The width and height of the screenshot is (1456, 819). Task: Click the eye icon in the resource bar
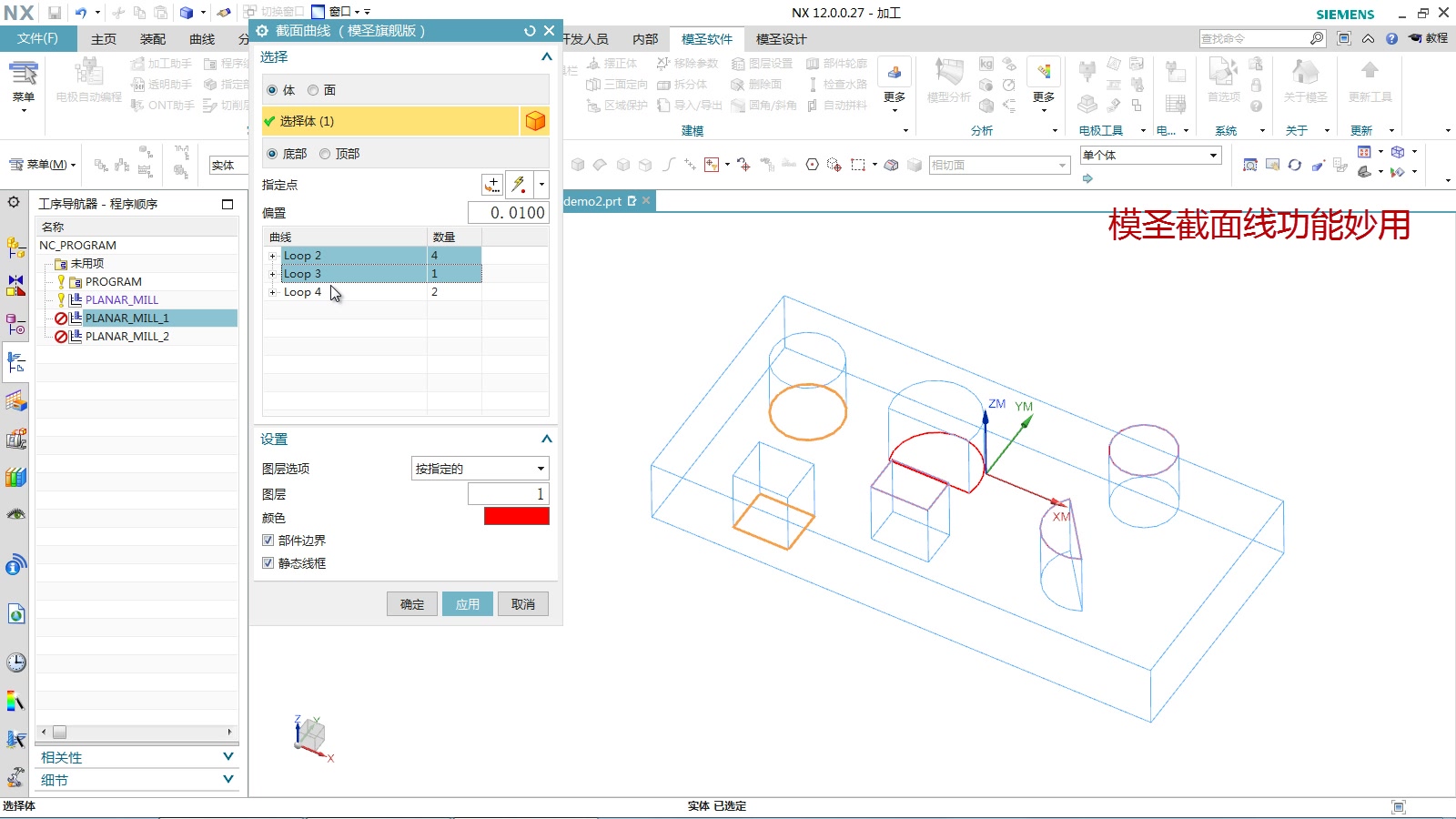pos(16,515)
